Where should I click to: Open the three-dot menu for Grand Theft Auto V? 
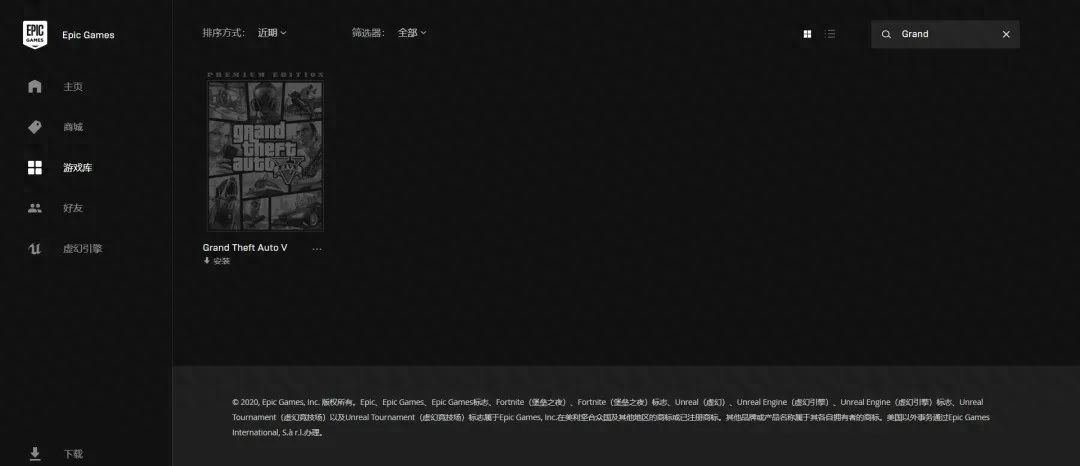pos(317,248)
